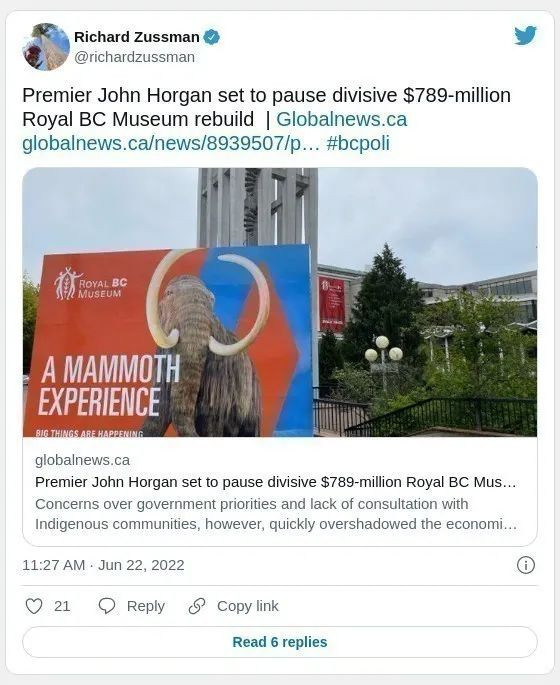This screenshot has width=560, height=685.
Task: Click the Richard Zussman display name
Action: (x=137, y=37)
